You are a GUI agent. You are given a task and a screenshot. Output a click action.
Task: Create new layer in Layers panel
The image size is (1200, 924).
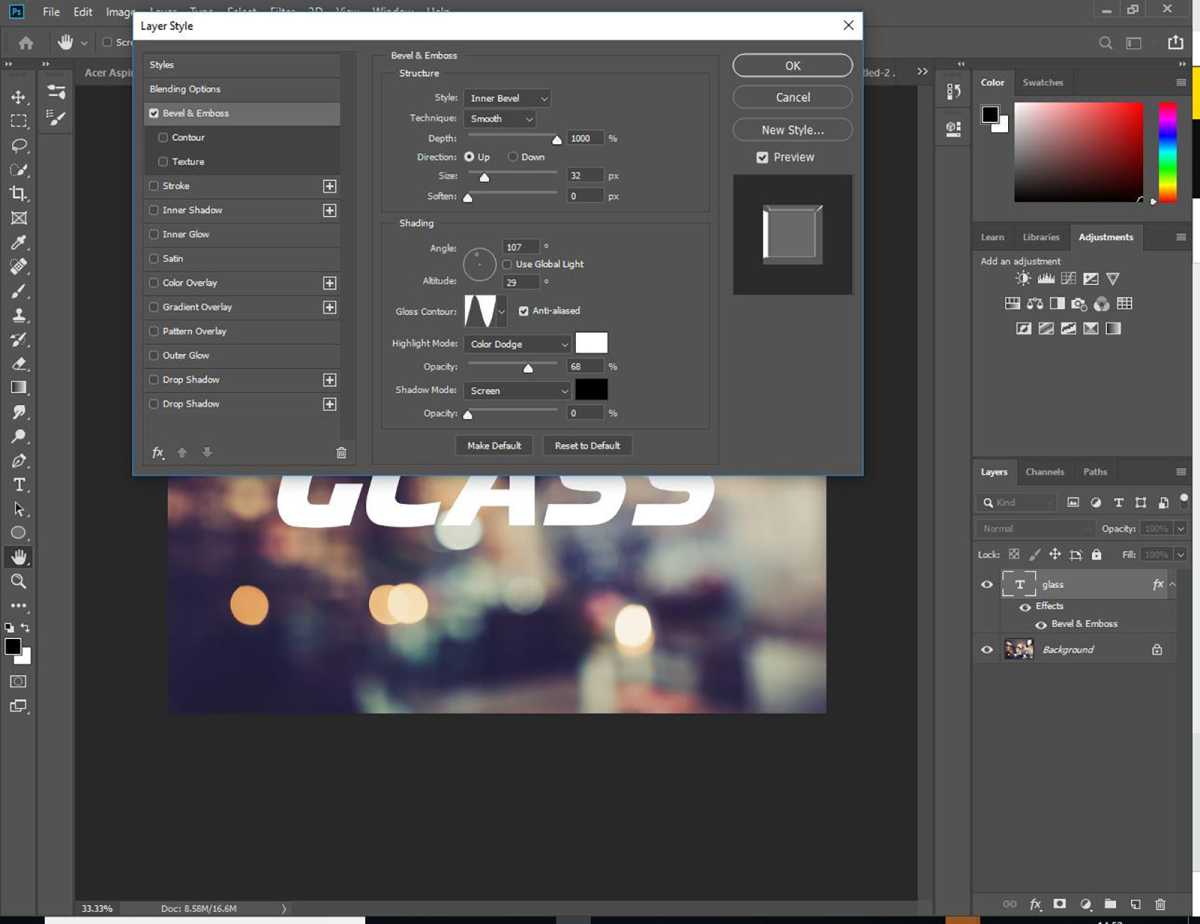click(1136, 904)
